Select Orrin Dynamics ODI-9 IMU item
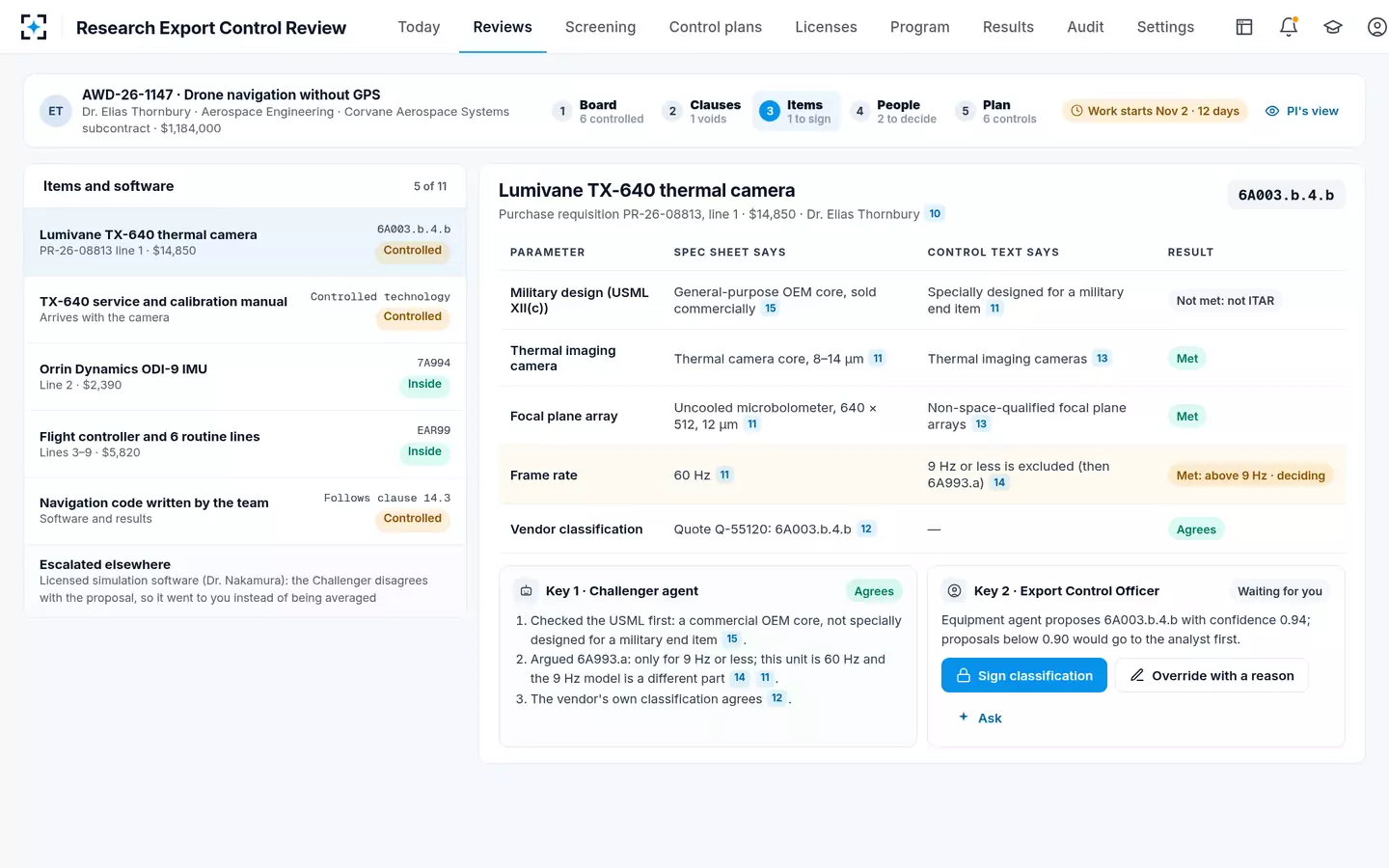Screen dimensions: 1389x868 coord(245,376)
